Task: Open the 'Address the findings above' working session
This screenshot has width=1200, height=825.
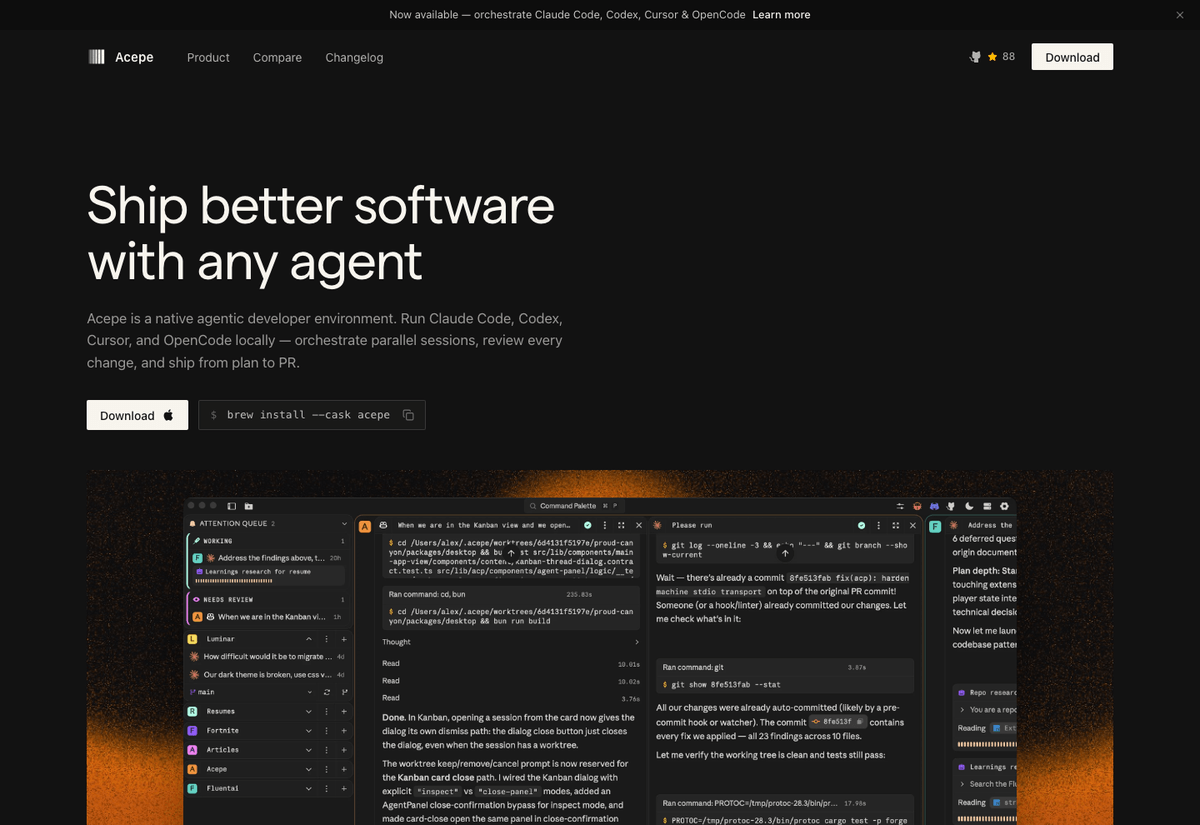Action: point(266,558)
